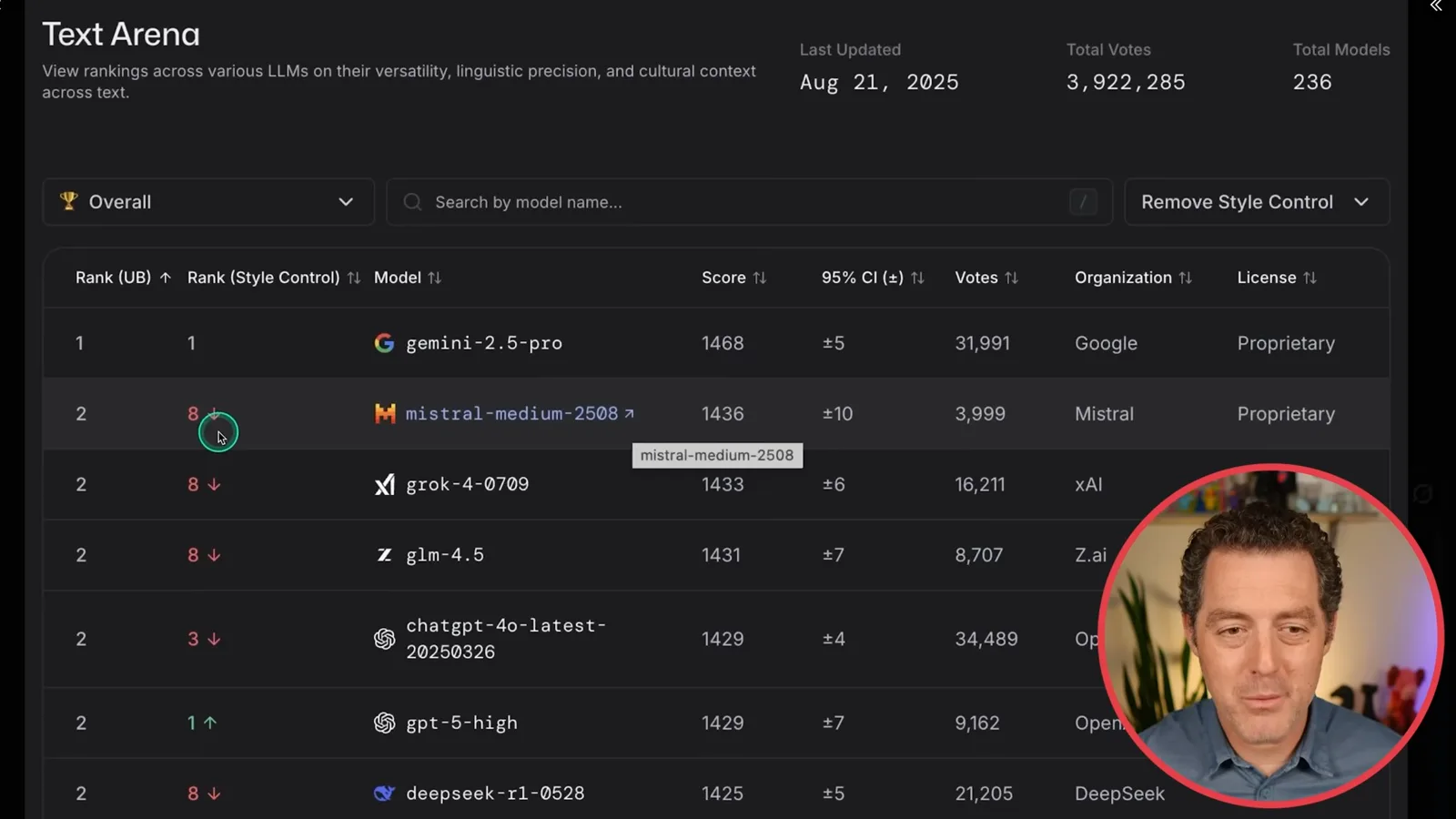Viewport: 1456px width, 819px height.
Task: Sort by License column header
Action: point(1277,278)
